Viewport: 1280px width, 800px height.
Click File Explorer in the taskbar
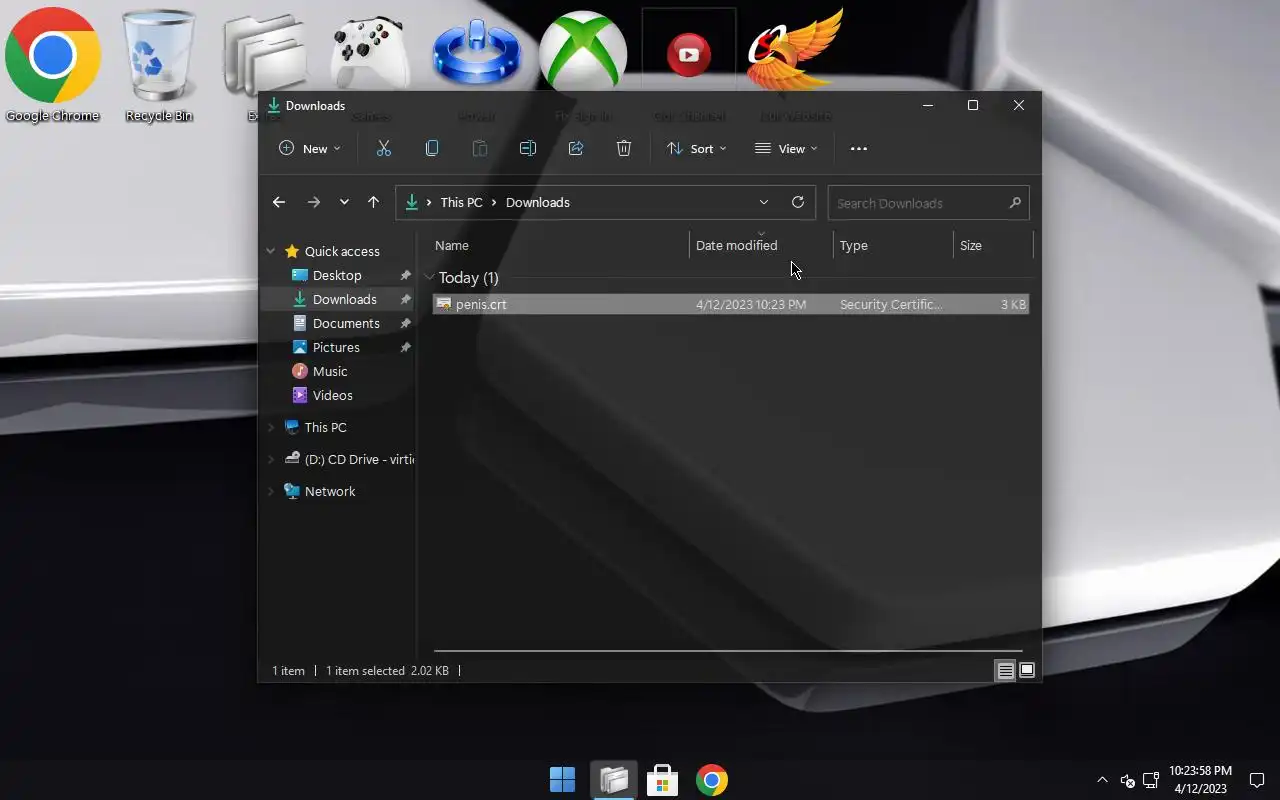coord(614,780)
